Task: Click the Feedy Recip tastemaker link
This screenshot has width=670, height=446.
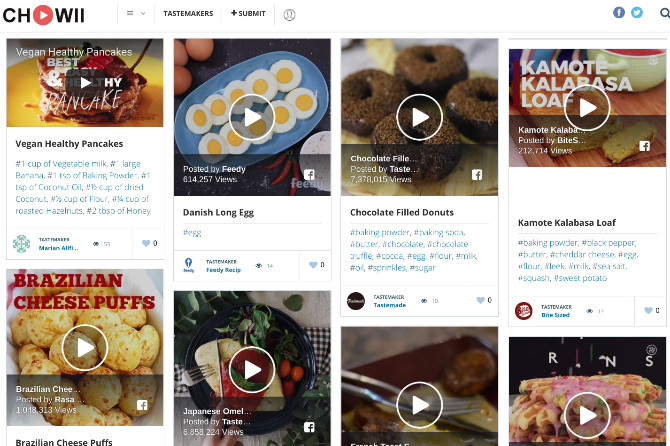Action: tap(223, 270)
